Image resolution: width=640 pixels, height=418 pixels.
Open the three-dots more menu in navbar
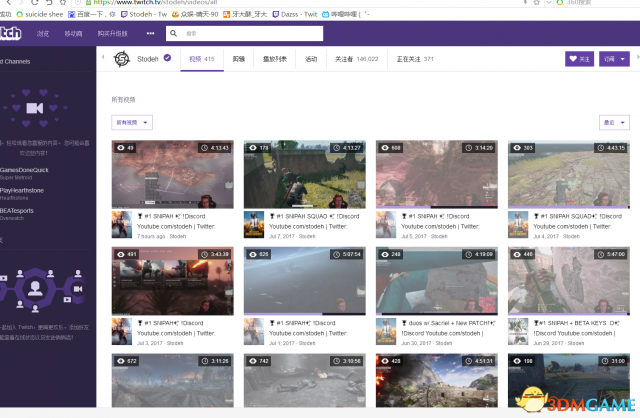point(151,33)
